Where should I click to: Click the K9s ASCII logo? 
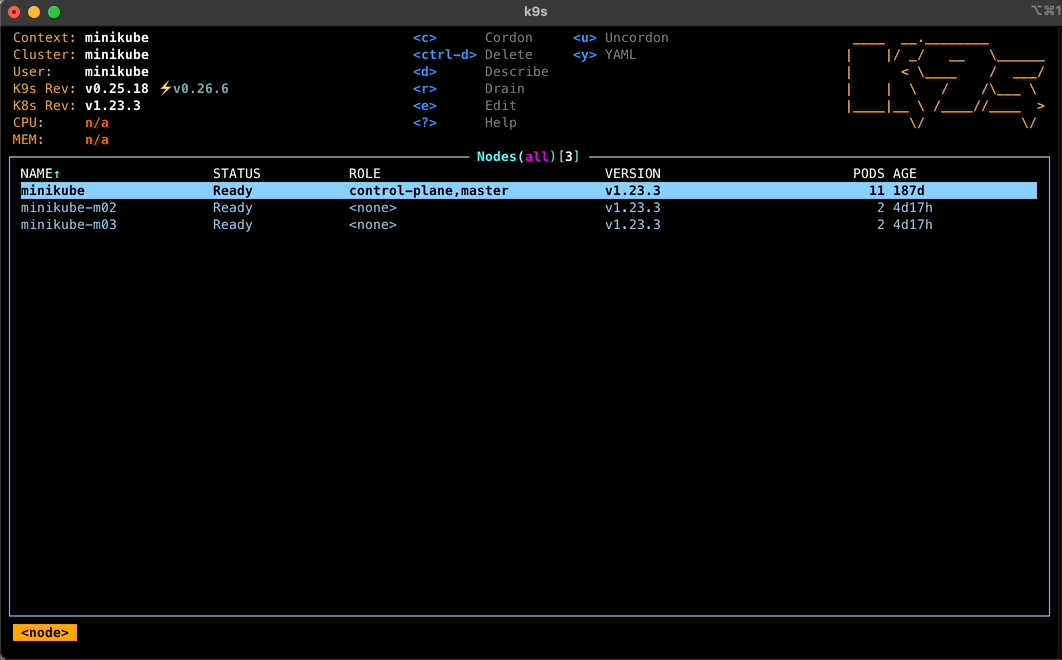pyautogui.click(x=946, y=83)
